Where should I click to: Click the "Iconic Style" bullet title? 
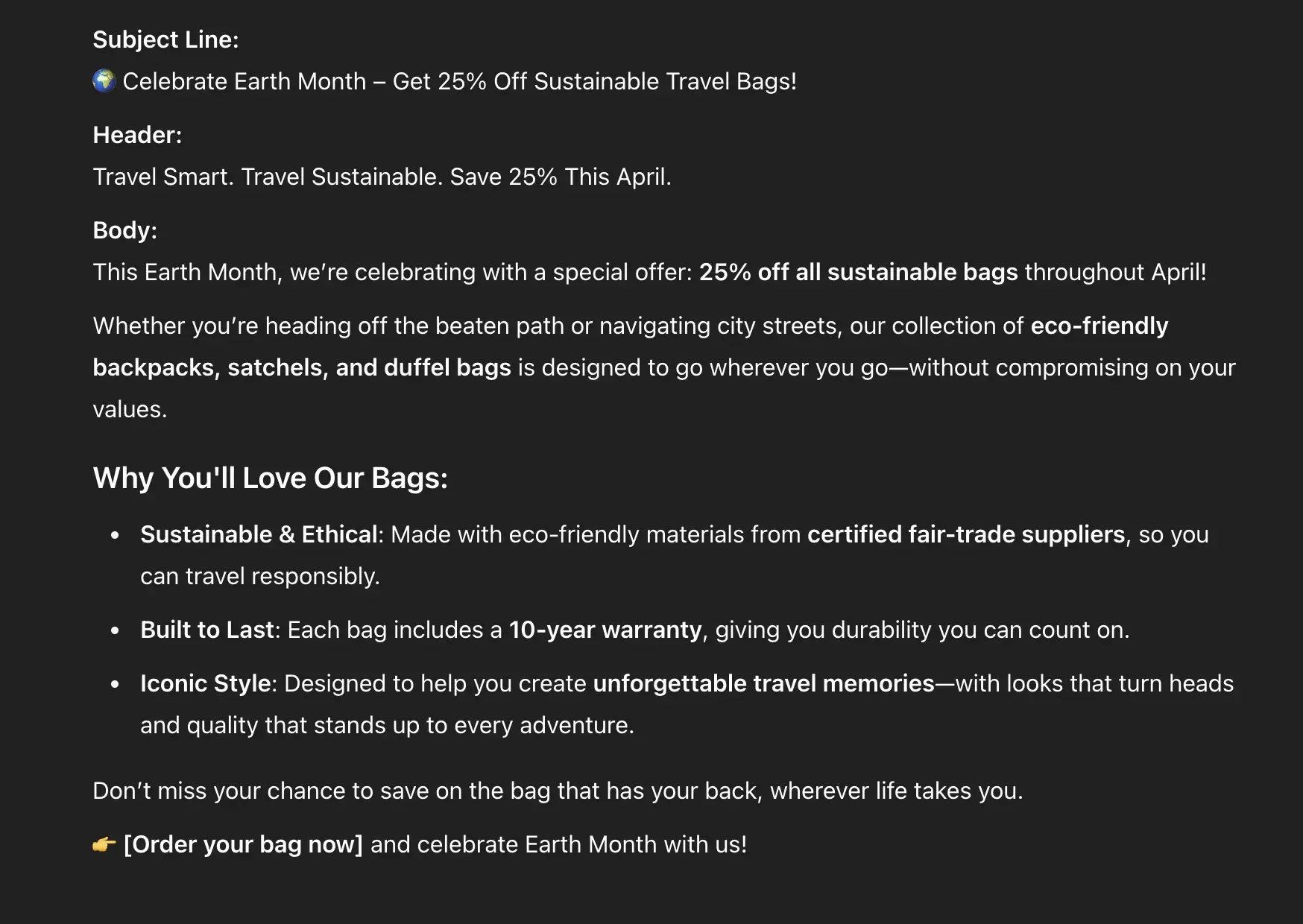[205, 683]
